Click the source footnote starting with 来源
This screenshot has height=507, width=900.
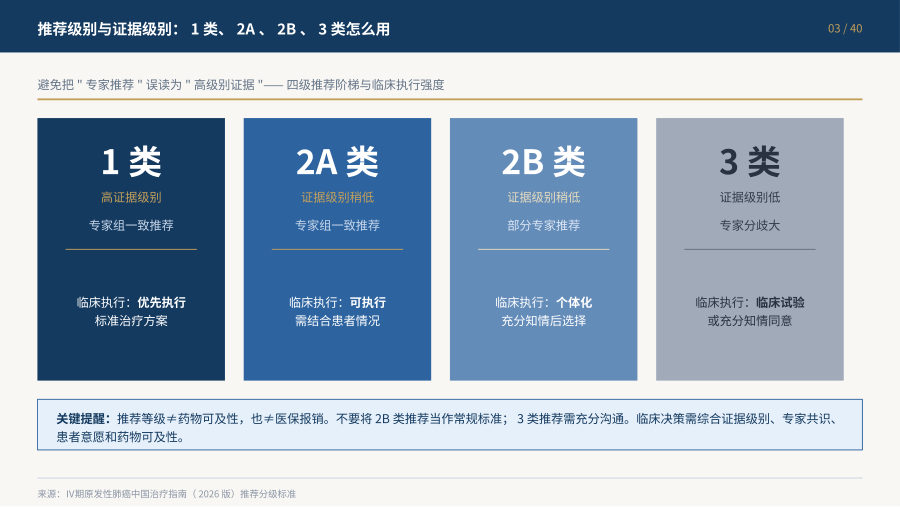166,494
